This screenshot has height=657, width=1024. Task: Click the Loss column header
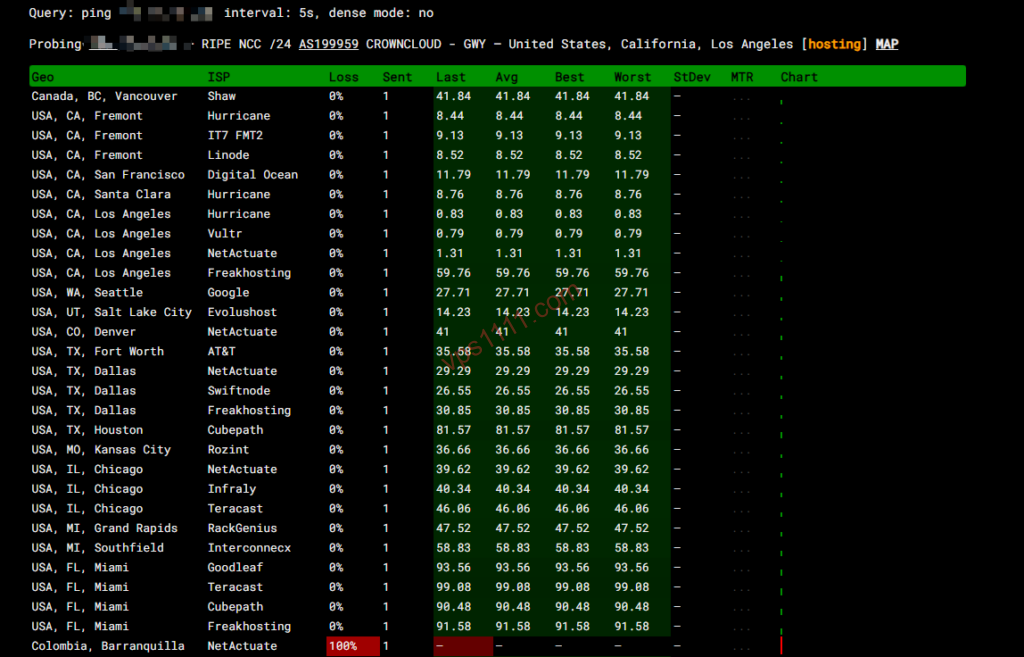click(x=344, y=77)
